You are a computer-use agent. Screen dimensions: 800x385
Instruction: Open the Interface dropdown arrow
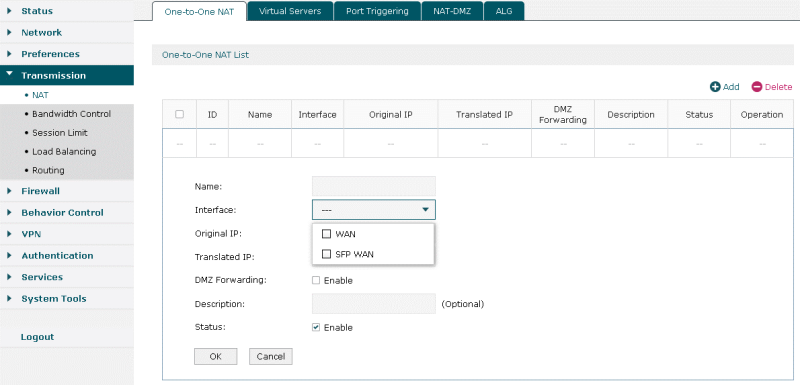click(425, 210)
